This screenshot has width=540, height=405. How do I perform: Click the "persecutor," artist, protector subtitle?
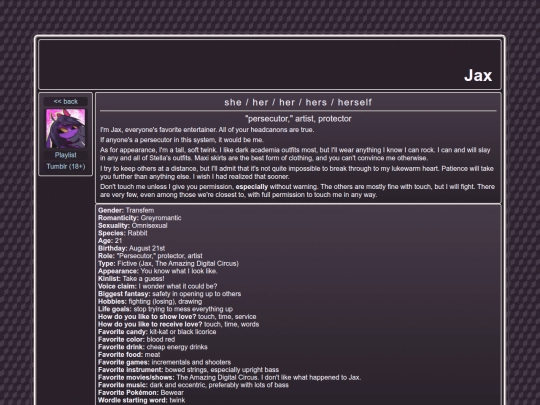[298, 119]
